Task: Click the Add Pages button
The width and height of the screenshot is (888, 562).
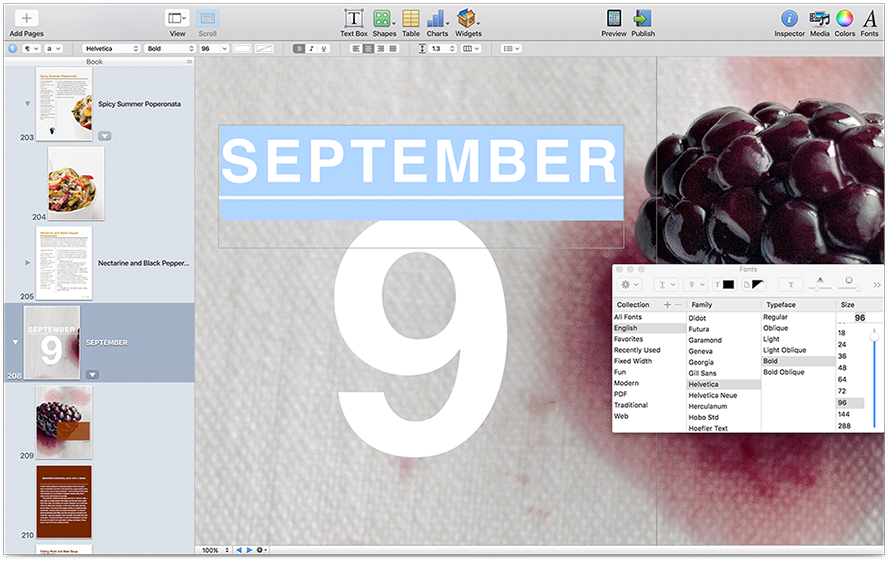Action: [x=26, y=18]
